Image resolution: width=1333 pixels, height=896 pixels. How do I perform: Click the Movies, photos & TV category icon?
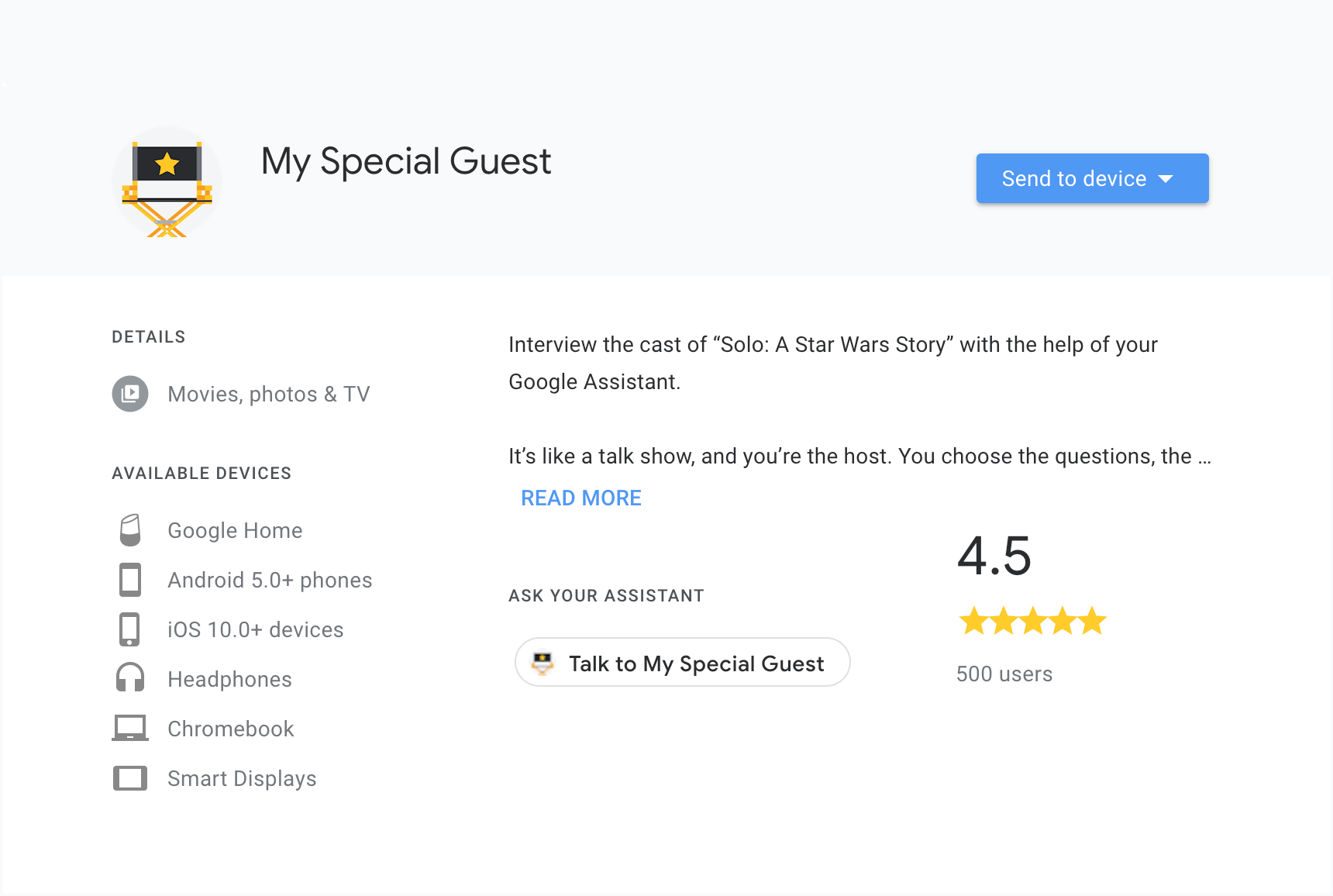point(130,394)
